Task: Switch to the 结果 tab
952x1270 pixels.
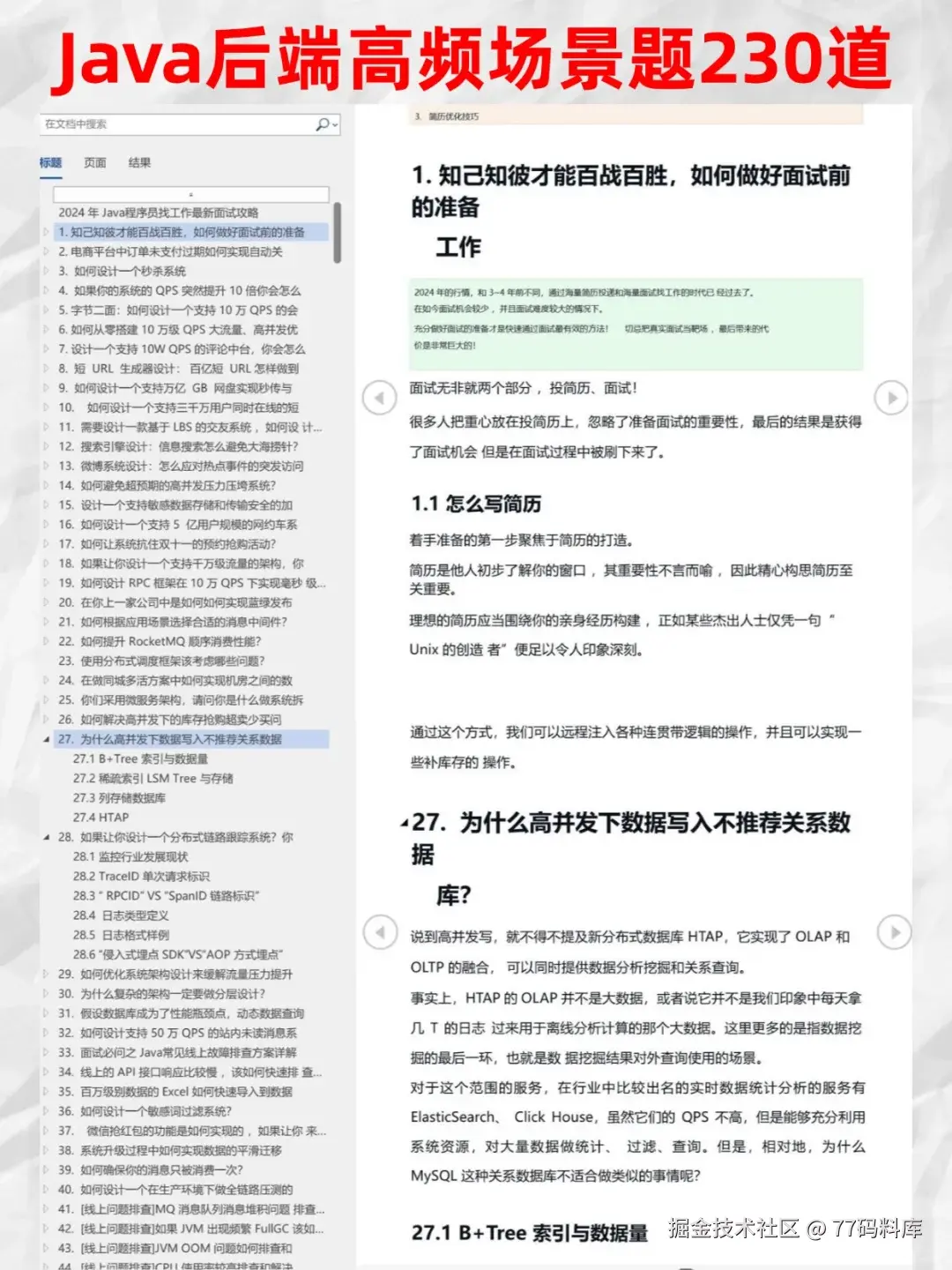Action: tap(140, 162)
